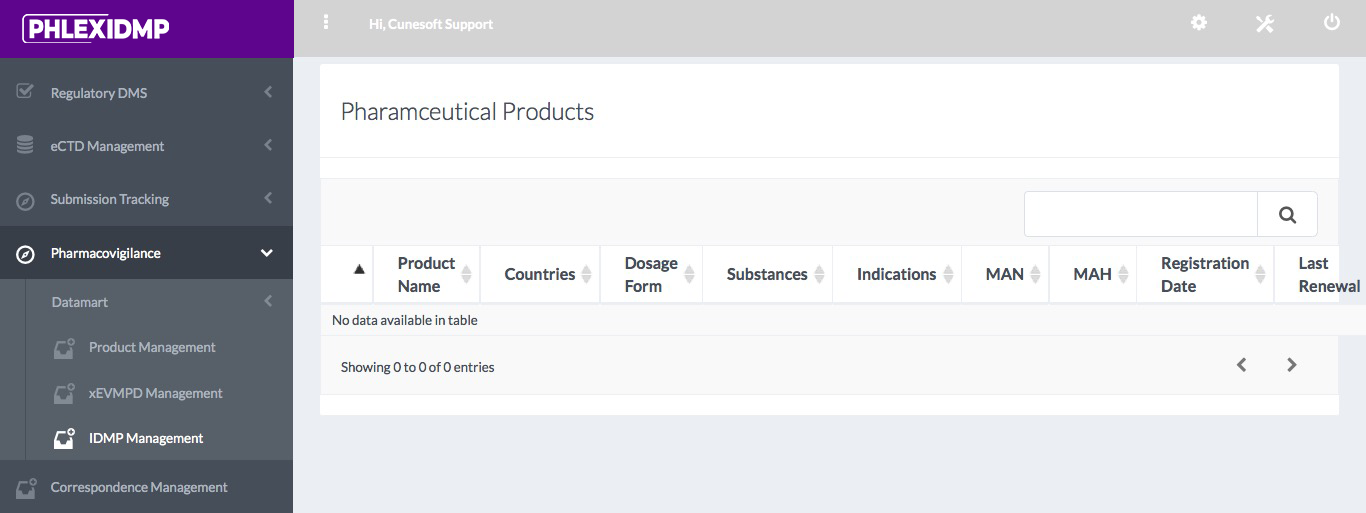Click the Product Management inbox icon
1366x513 pixels.
coord(64,348)
